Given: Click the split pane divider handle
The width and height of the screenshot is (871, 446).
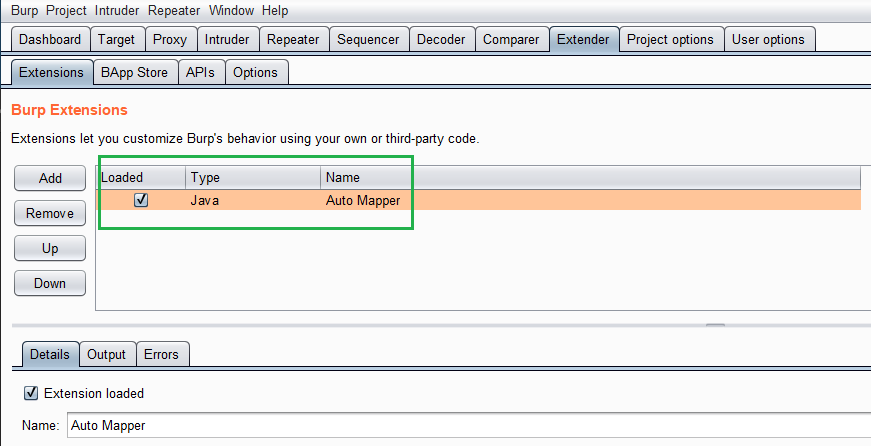Looking at the screenshot, I should pyautogui.click(x=715, y=325).
